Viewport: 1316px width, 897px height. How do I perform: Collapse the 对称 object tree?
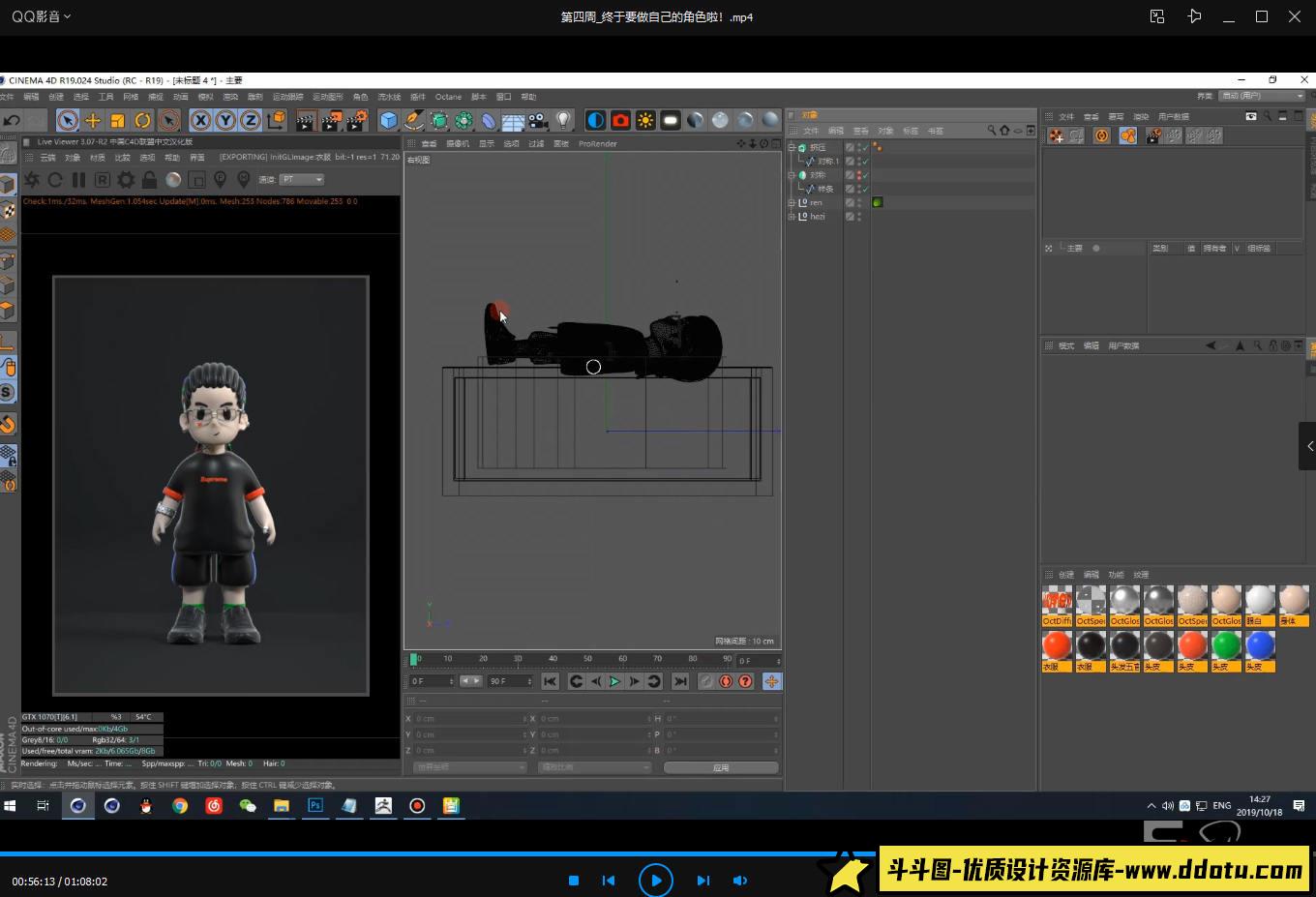pos(792,175)
